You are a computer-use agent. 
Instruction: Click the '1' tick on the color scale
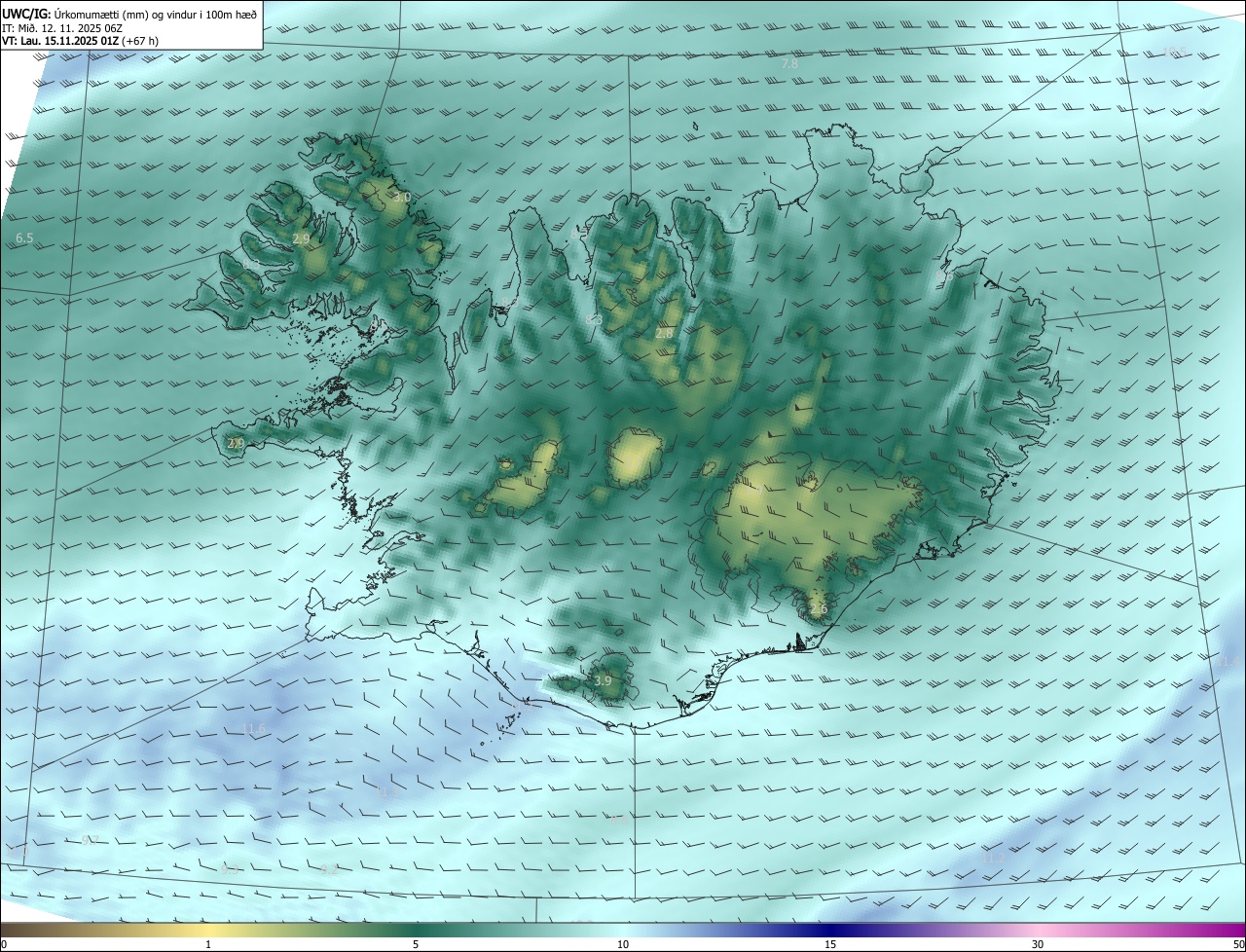click(x=208, y=945)
